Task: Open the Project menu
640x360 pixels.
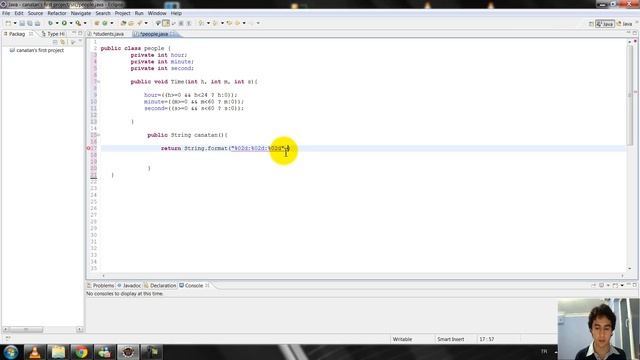Action: (122, 13)
